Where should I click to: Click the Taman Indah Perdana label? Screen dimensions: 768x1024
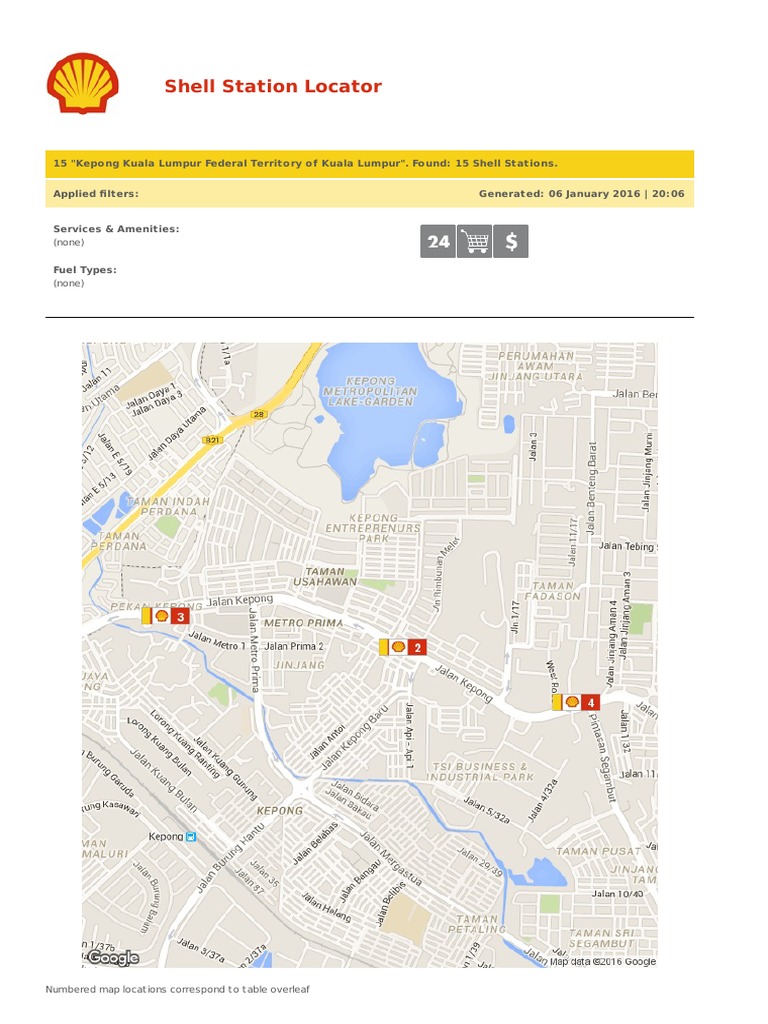pos(168,507)
